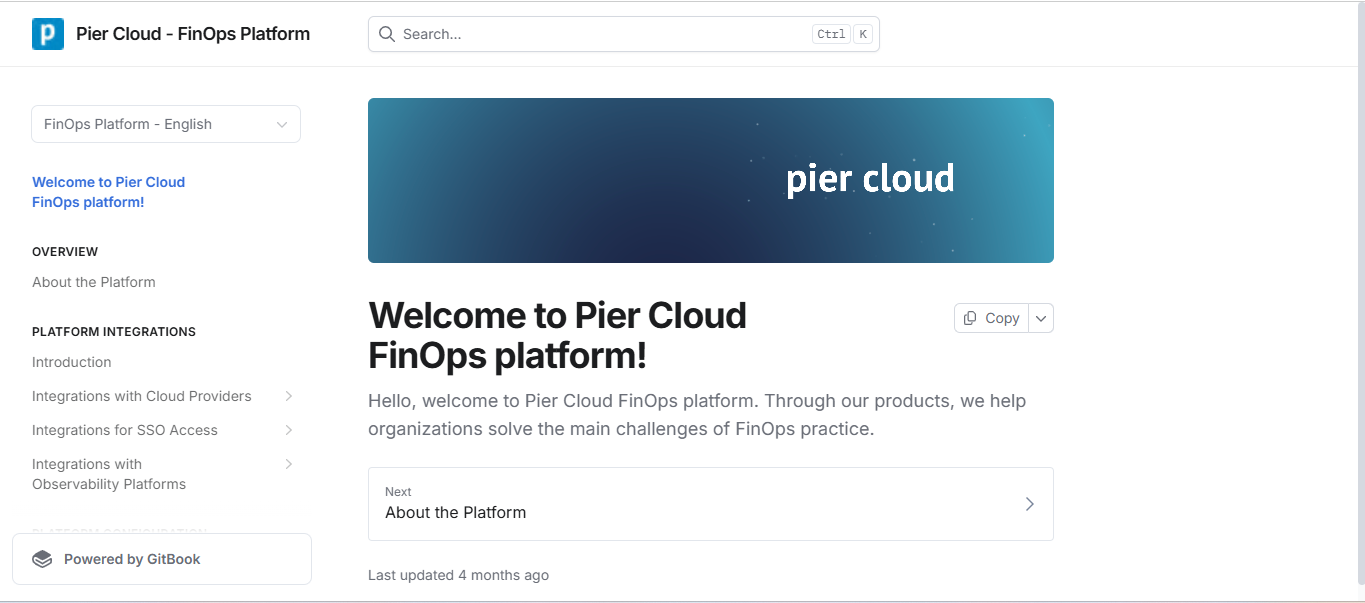Open About the Platform sidebar page
1365x603 pixels.
click(94, 282)
